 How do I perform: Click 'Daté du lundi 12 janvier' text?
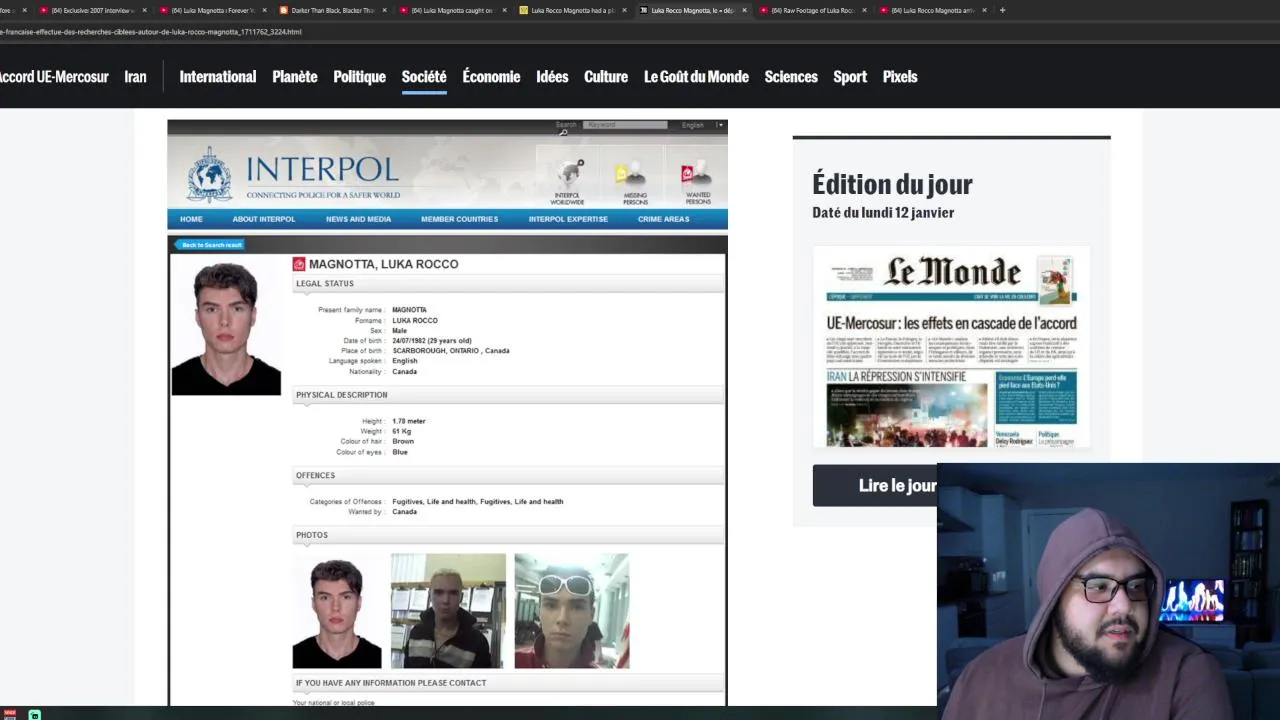coord(883,212)
